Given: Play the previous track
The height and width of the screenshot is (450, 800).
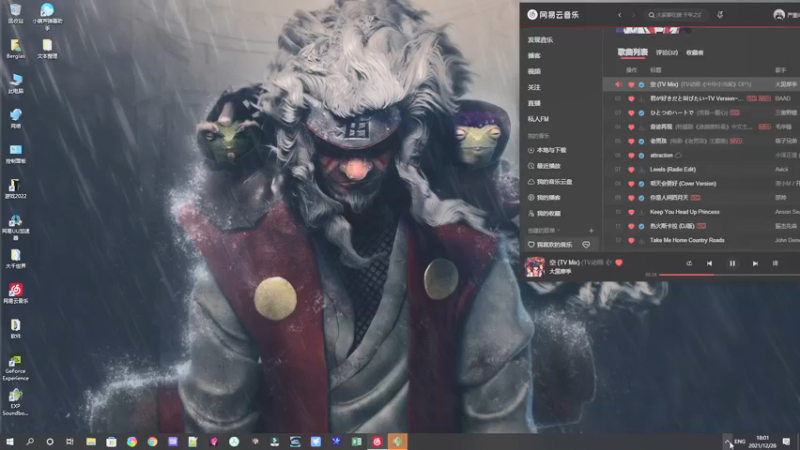Looking at the screenshot, I should (709, 263).
